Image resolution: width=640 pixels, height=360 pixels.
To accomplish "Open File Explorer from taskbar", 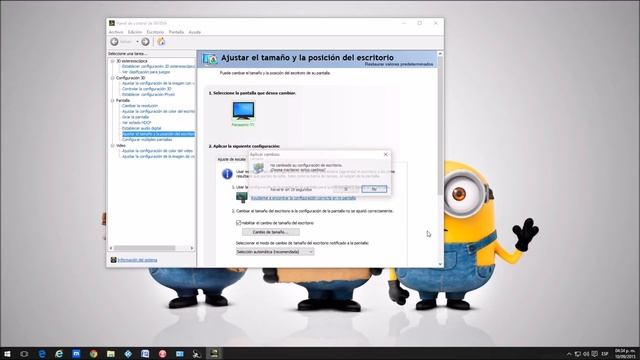I will (111, 353).
